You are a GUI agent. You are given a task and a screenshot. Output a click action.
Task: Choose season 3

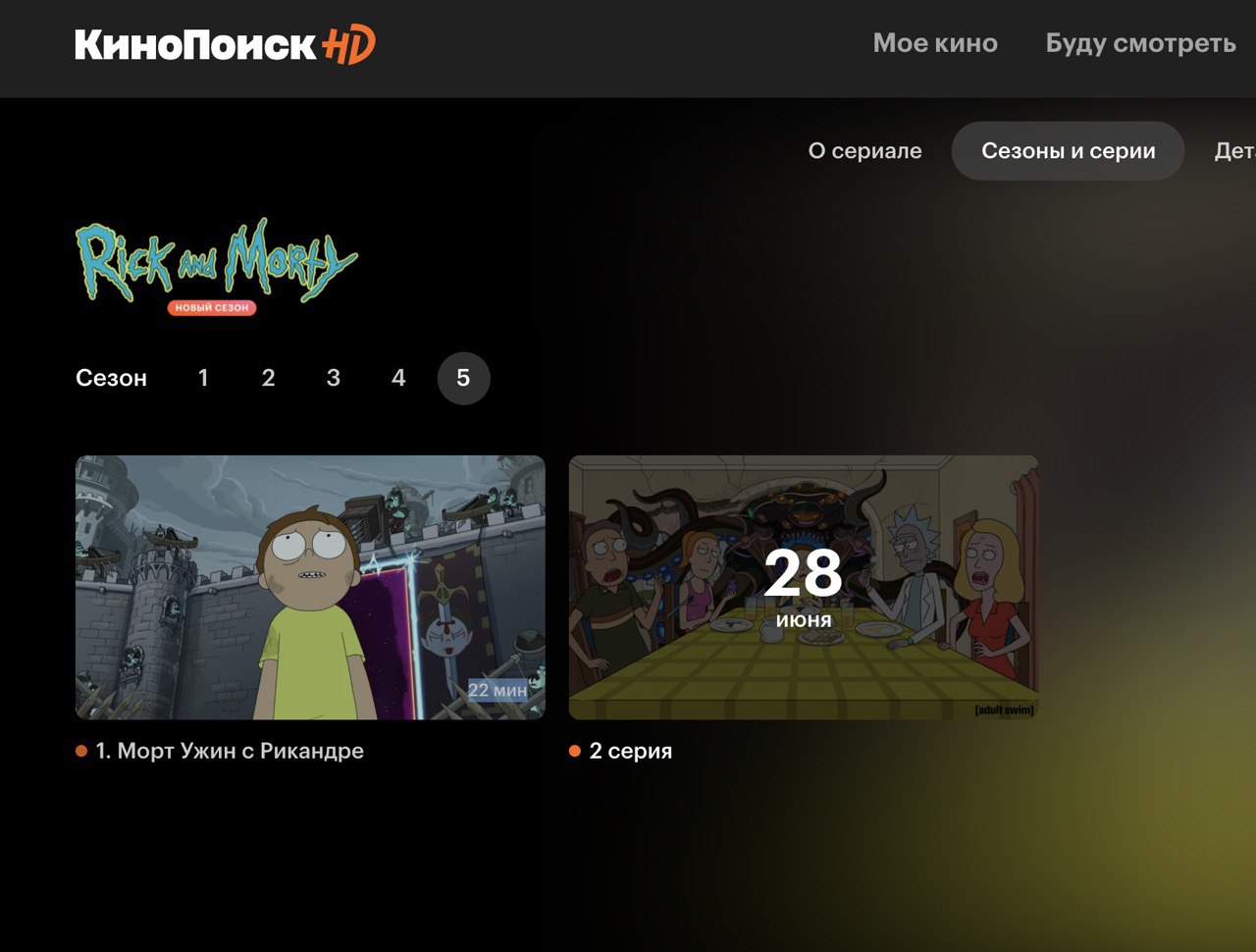click(x=334, y=378)
